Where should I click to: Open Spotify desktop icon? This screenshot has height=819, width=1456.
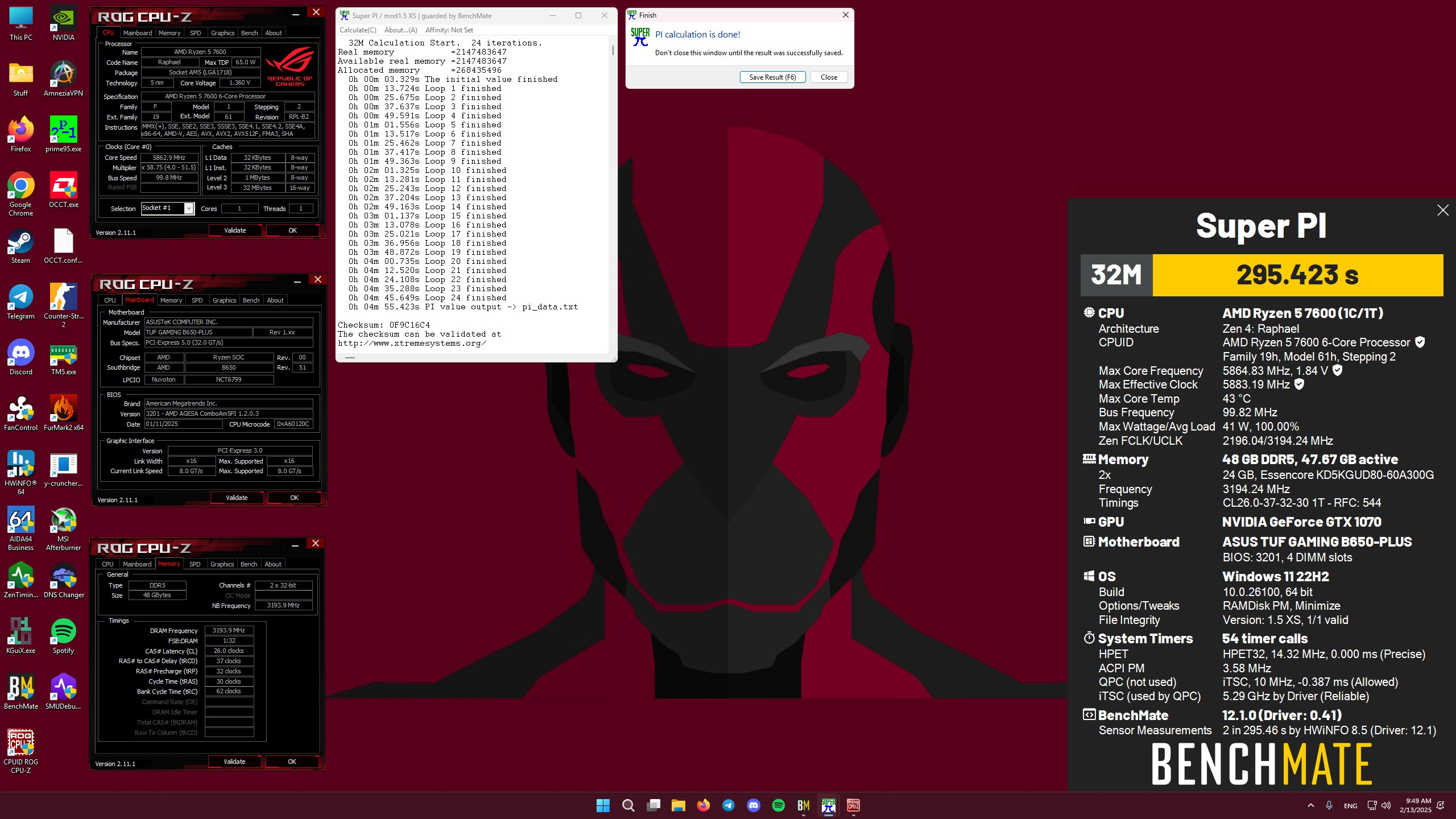[x=64, y=636]
